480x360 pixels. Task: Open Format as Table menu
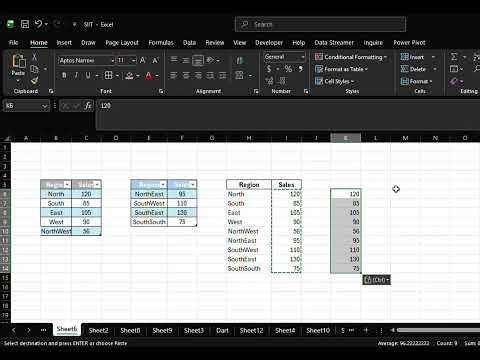click(x=341, y=69)
